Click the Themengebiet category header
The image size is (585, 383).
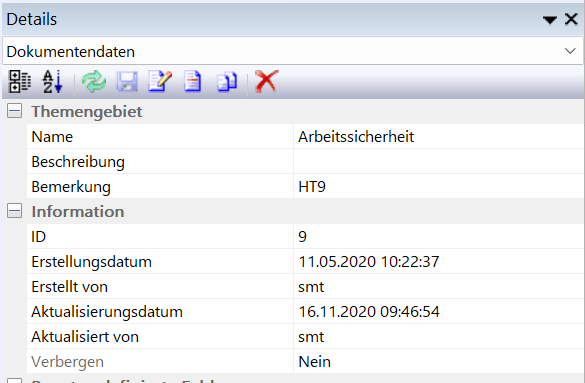[x=87, y=112]
